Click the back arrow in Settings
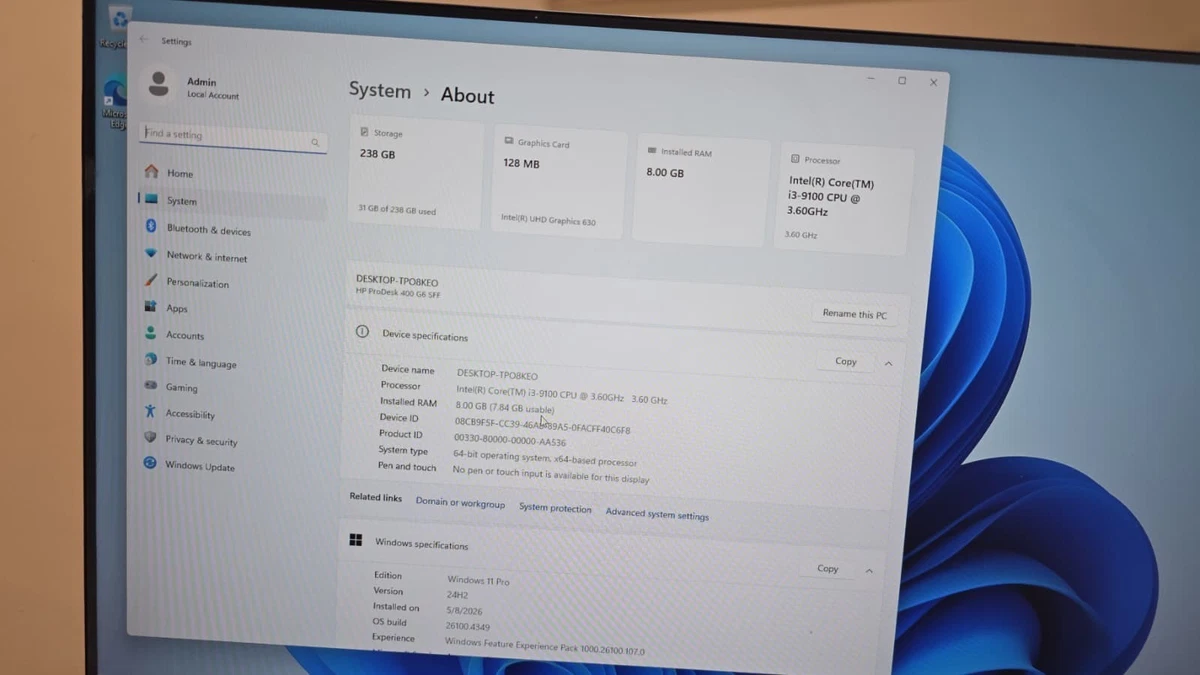The image size is (1200, 675). [x=143, y=40]
